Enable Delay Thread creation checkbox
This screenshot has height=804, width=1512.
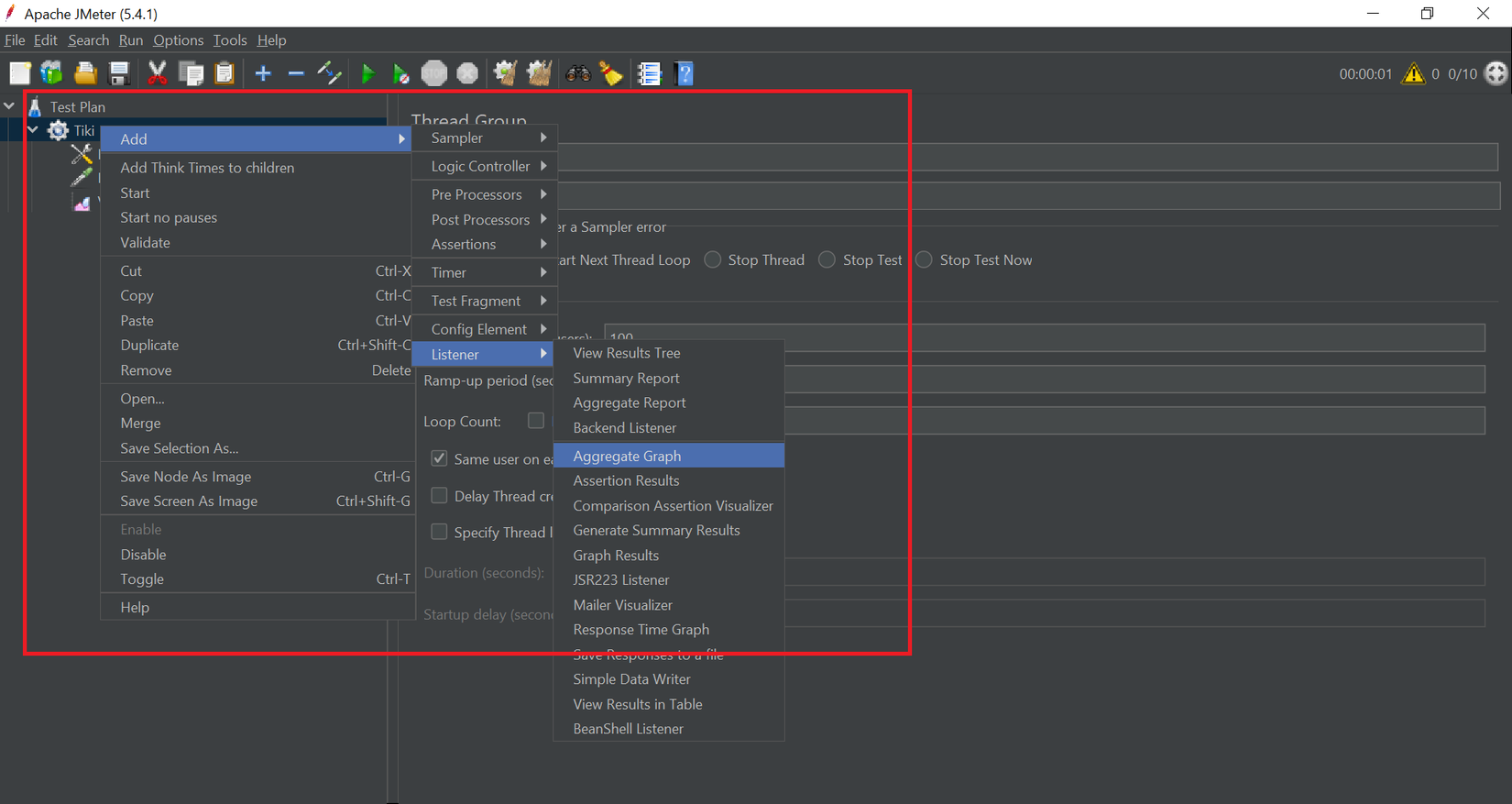pyautogui.click(x=440, y=495)
